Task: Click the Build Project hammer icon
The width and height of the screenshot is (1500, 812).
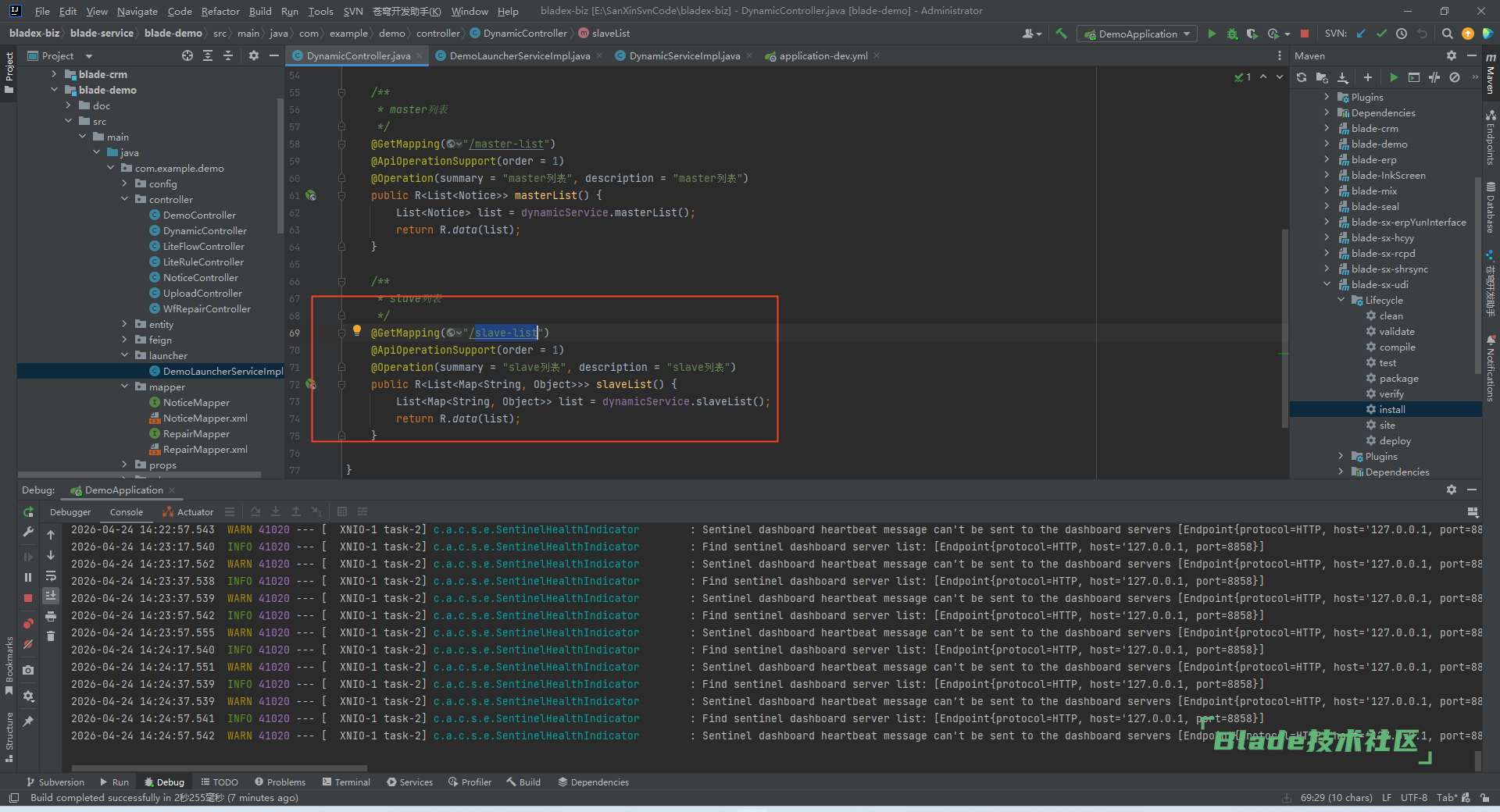Action: point(1061,34)
